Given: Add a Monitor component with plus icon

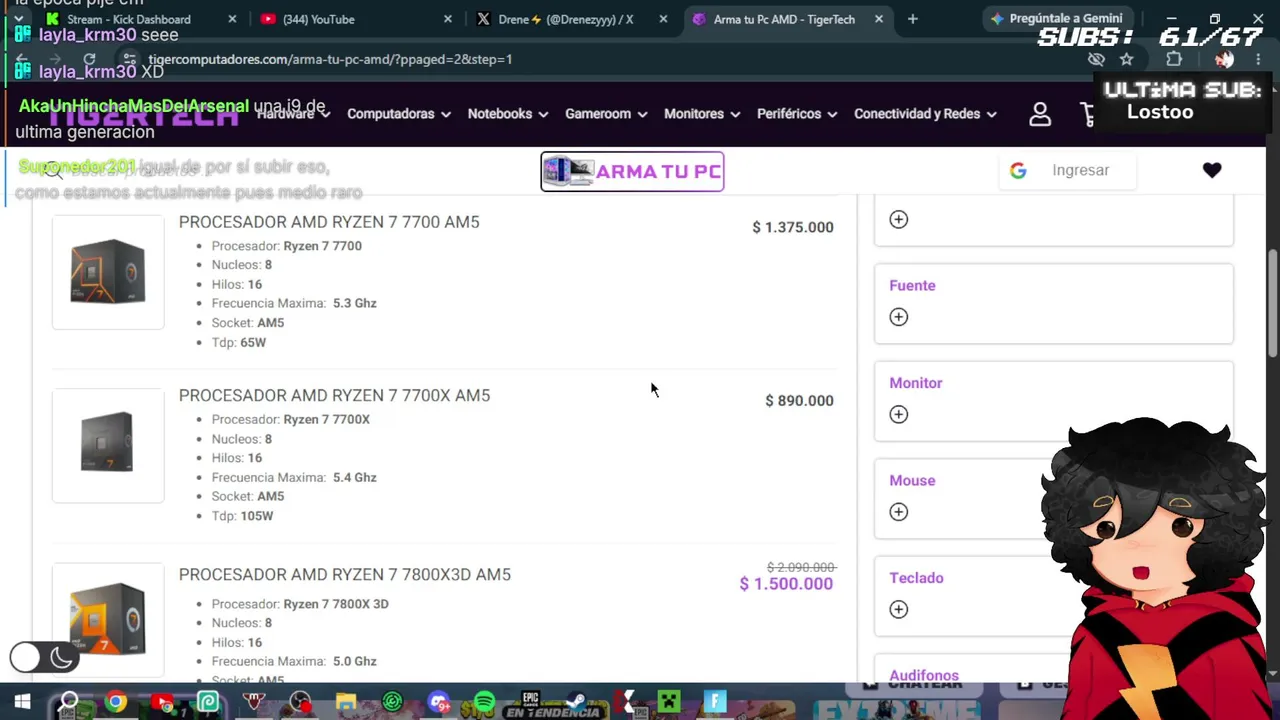Looking at the screenshot, I should click(x=899, y=414).
